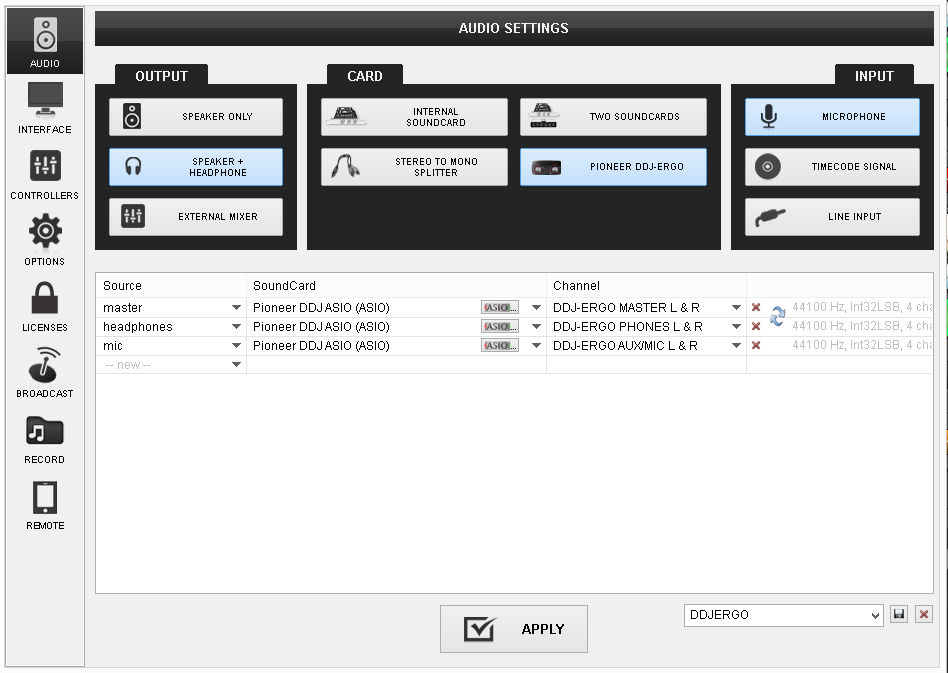Open DDJ-ERGO MASTER channel dropdown

[736, 308]
